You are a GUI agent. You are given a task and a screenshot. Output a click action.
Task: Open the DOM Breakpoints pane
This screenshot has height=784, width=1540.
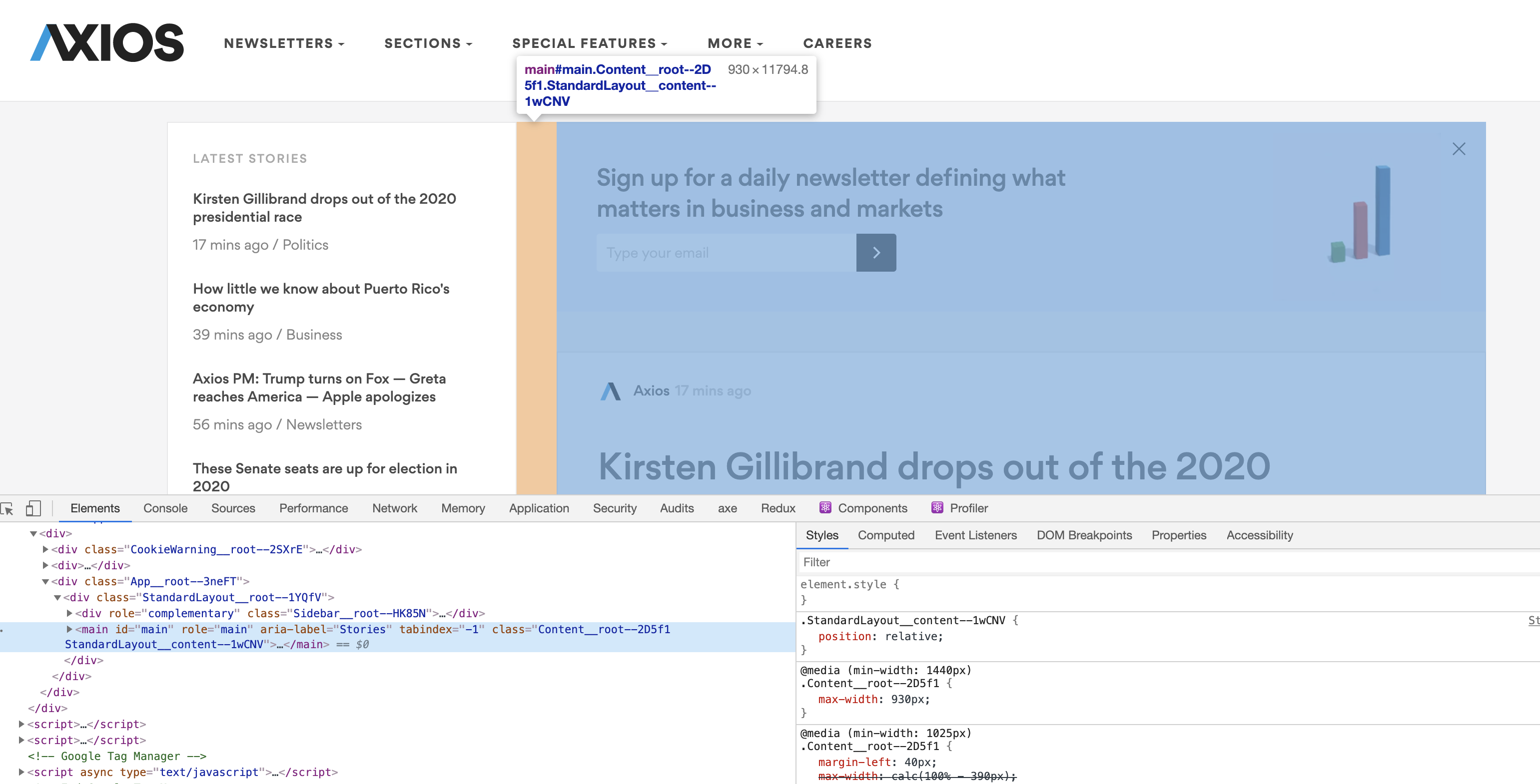[x=1084, y=535]
